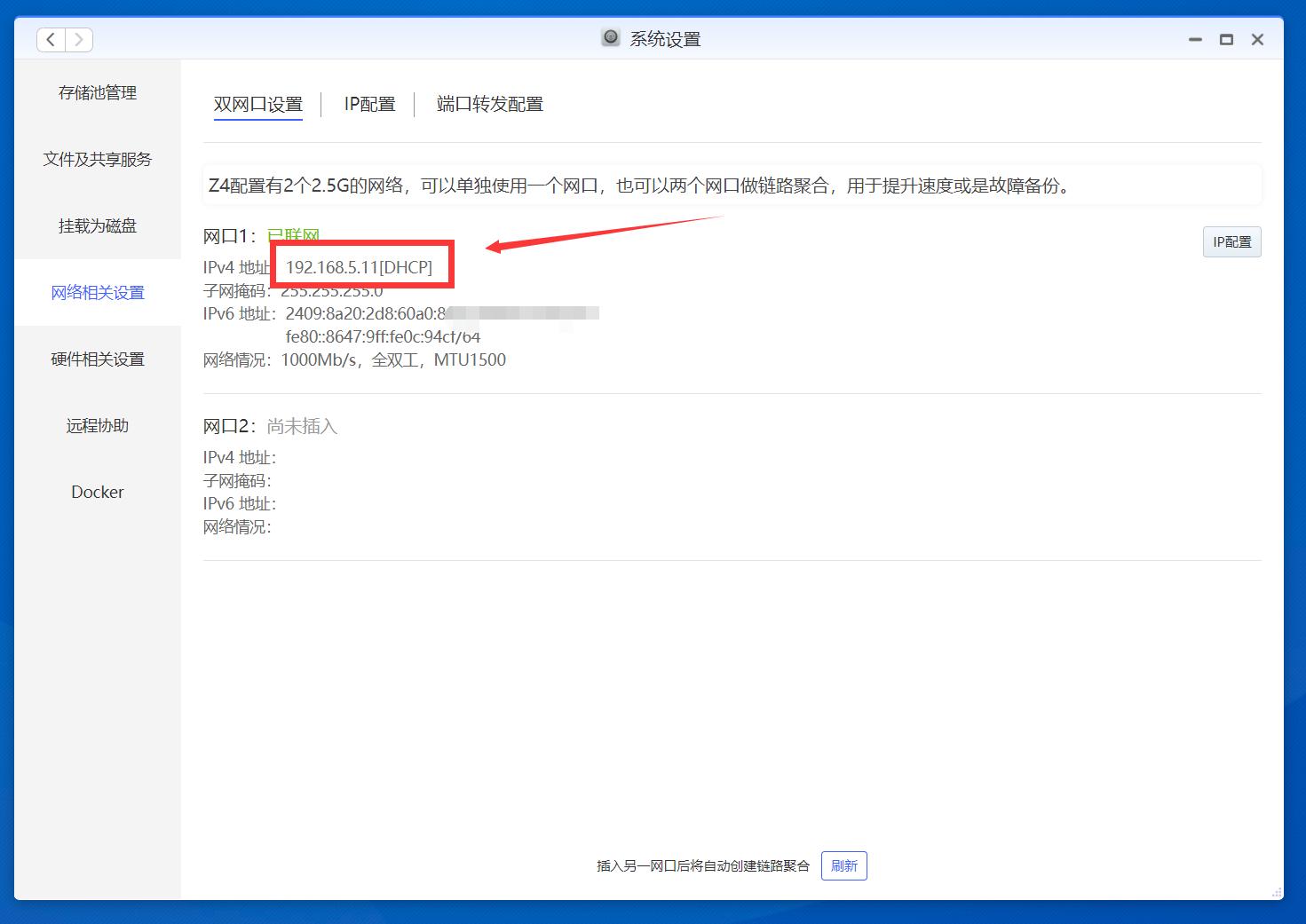Switch to the 端口转发配置 port forwarding tab

point(488,104)
